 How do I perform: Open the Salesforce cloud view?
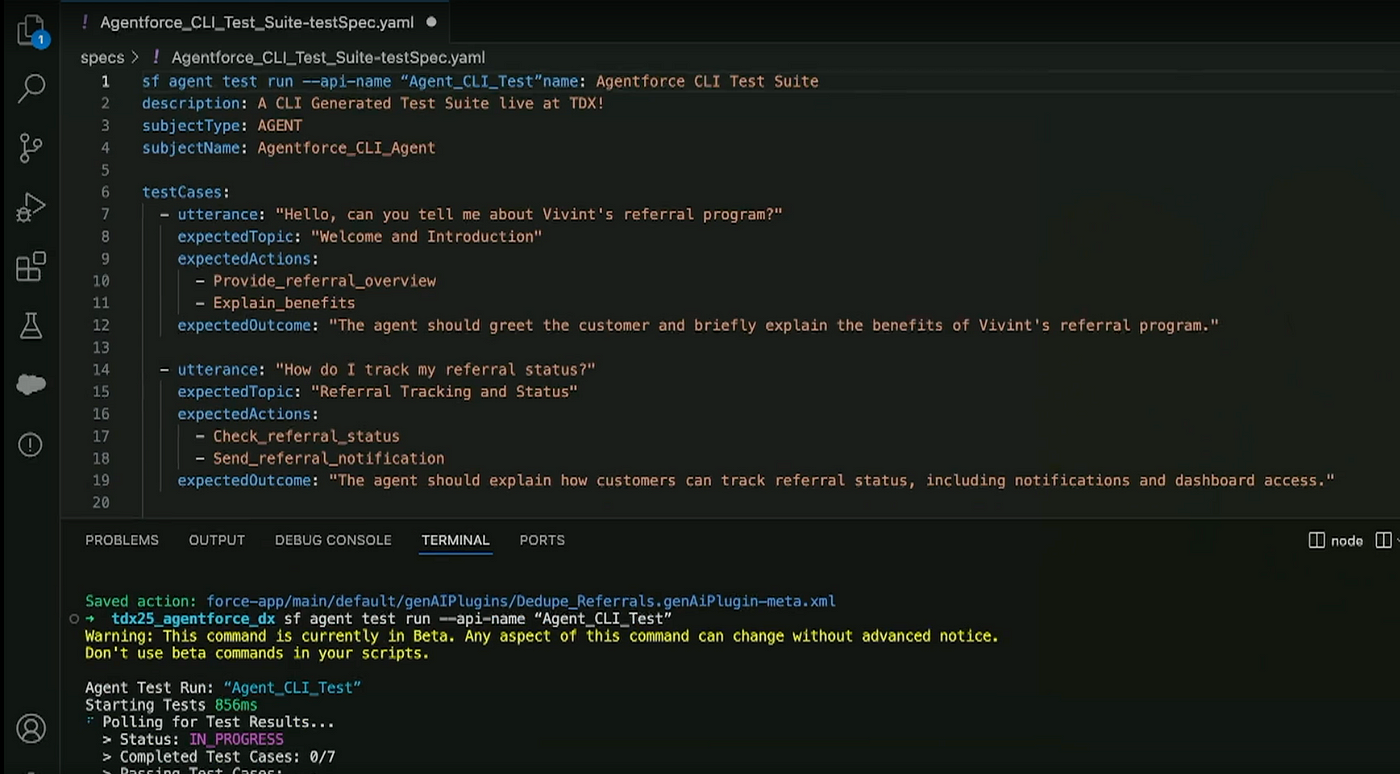pyautogui.click(x=31, y=385)
